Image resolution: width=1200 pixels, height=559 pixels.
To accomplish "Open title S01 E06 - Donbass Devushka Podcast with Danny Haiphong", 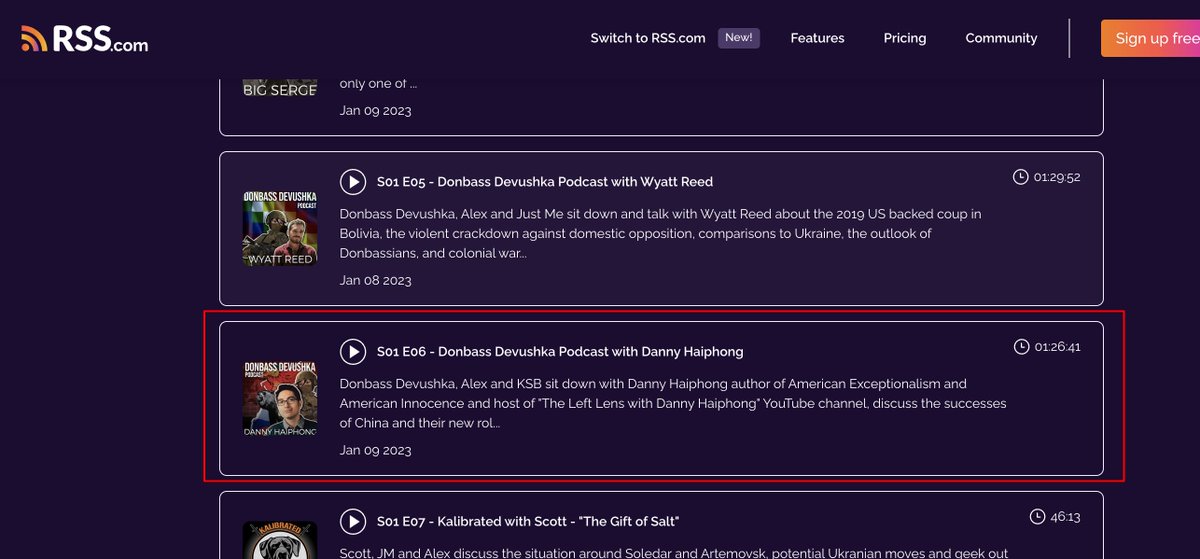I will tap(560, 352).
